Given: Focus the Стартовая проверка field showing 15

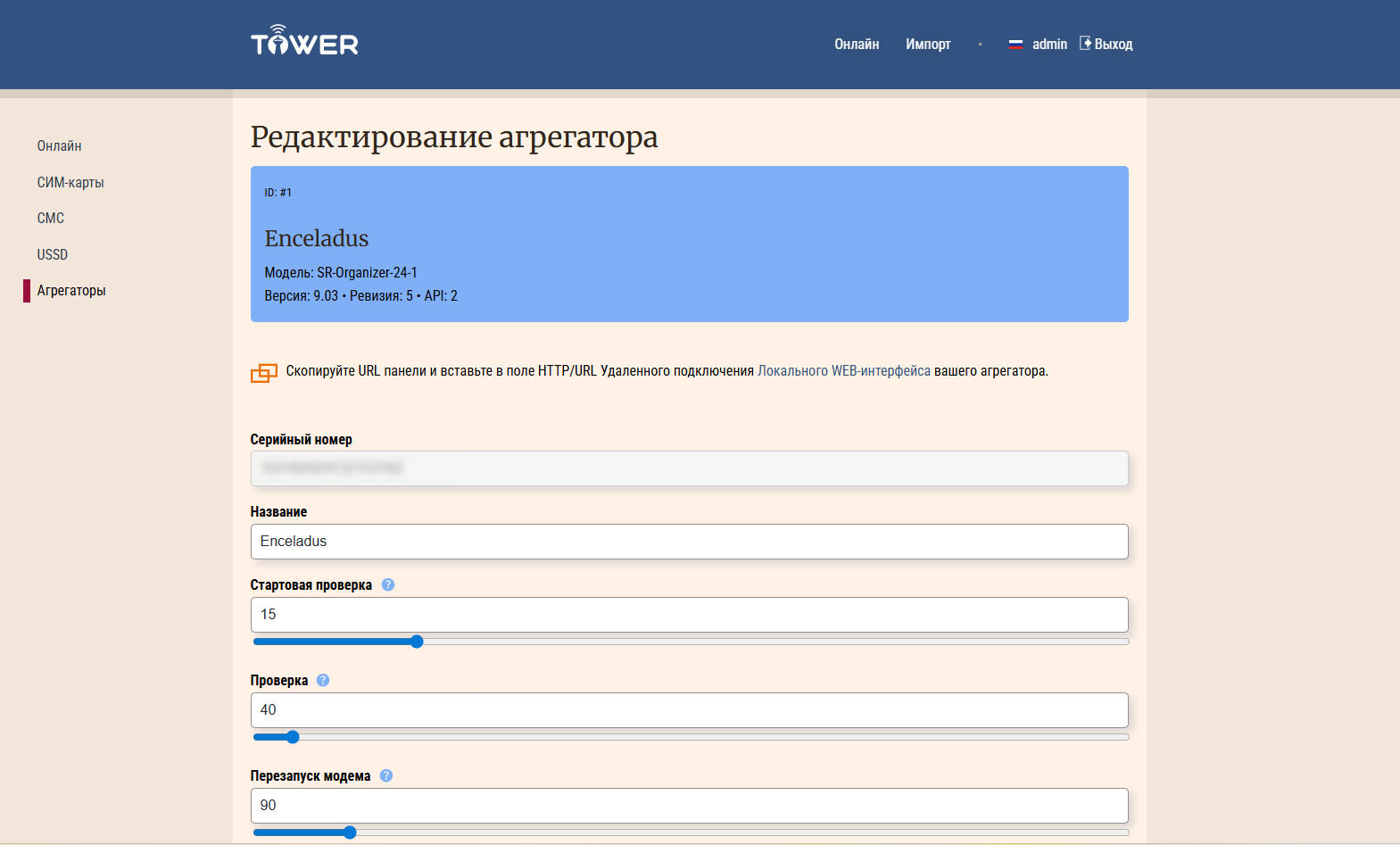Looking at the screenshot, I should [x=689, y=615].
